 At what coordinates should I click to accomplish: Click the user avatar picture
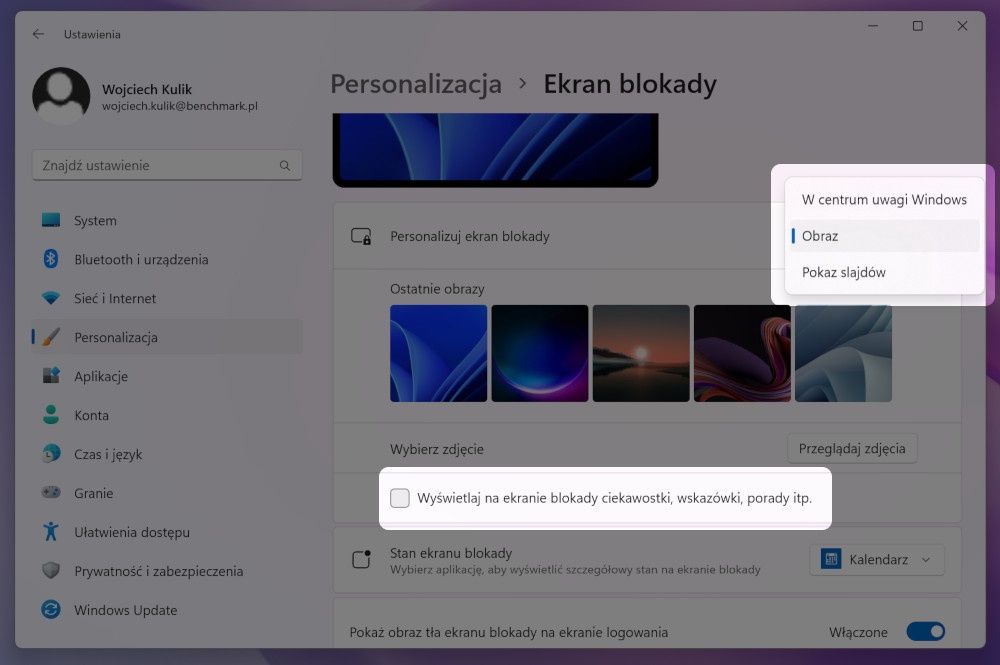pyautogui.click(x=61, y=96)
